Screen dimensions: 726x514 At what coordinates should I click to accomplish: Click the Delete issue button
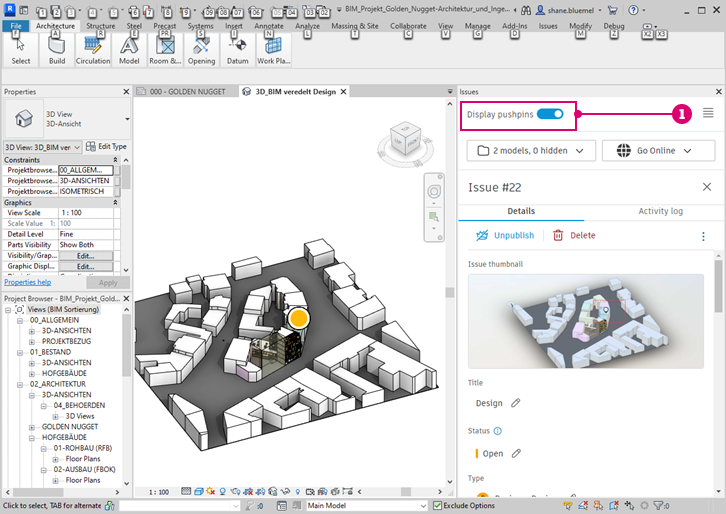click(x=574, y=235)
